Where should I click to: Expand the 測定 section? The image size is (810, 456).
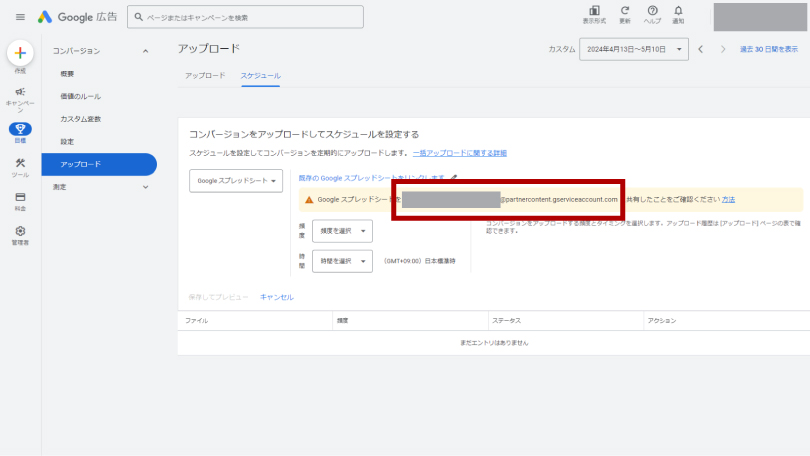(x=145, y=187)
